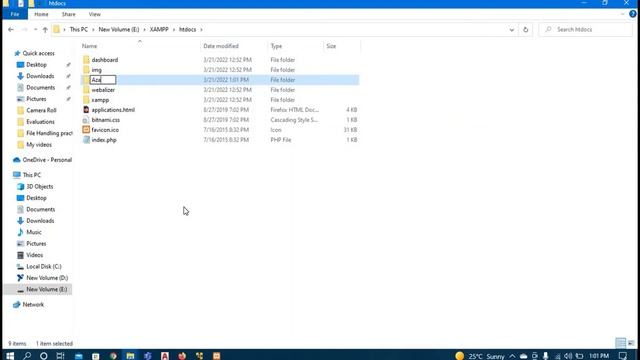Switch to the Share ribbon tab

pos(69,14)
